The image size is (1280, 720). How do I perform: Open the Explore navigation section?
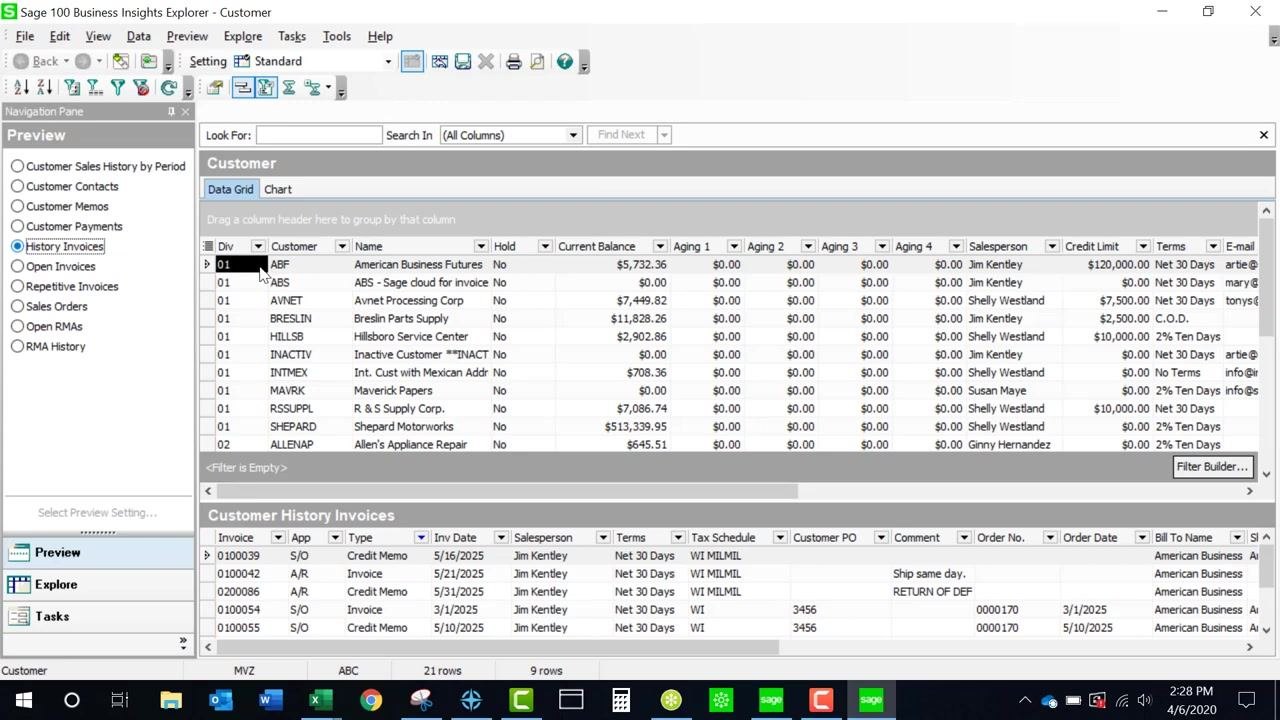[98, 584]
